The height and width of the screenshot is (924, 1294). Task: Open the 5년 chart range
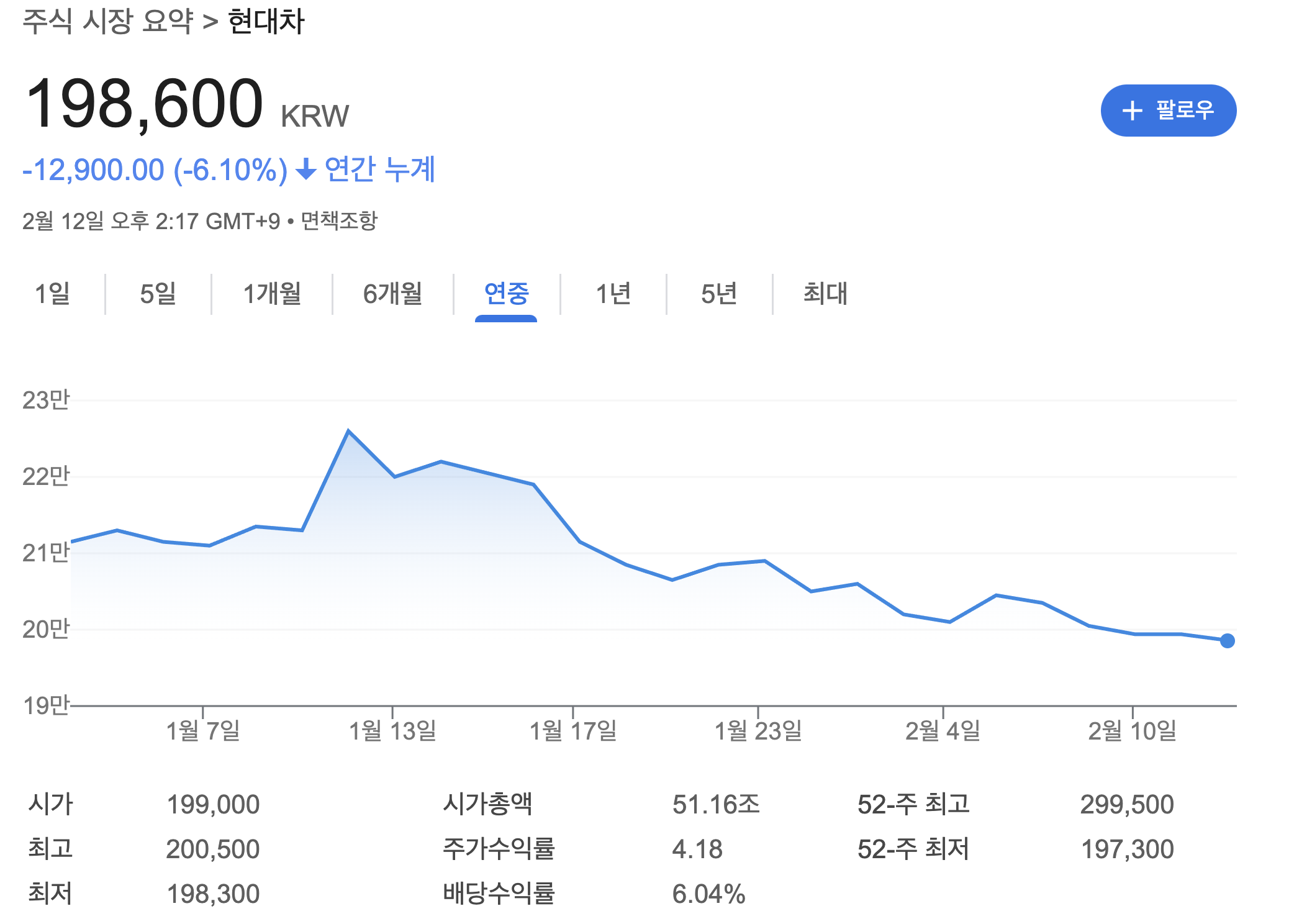(719, 294)
